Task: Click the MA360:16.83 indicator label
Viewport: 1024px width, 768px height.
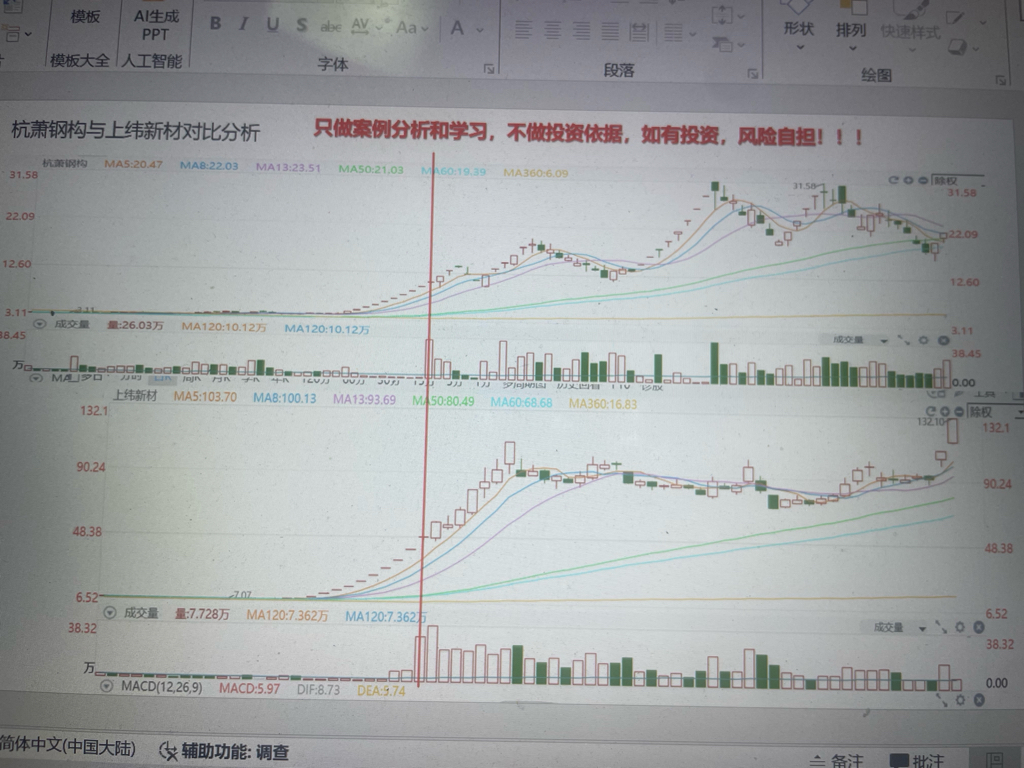Action: click(x=603, y=404)
